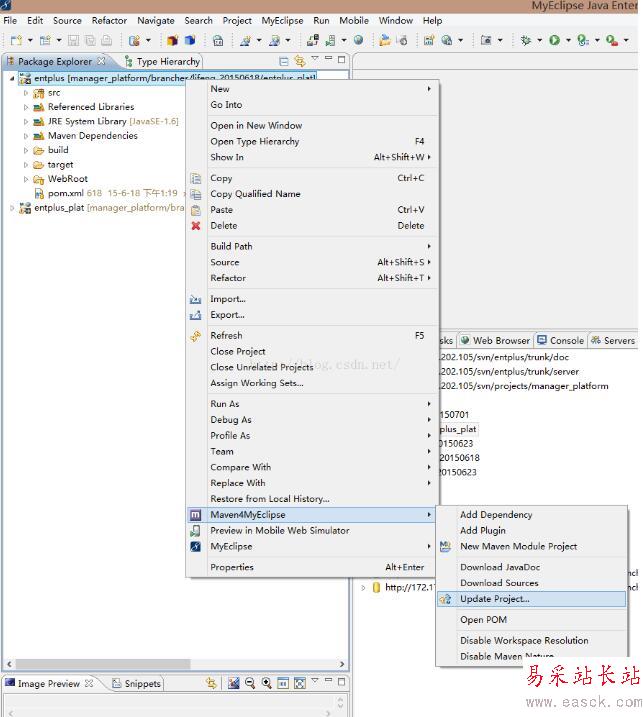The width and height of the screenshot is (643, 717).
Task: Expand the target folder
Action: pyautogui.click(x=26, y=165)
